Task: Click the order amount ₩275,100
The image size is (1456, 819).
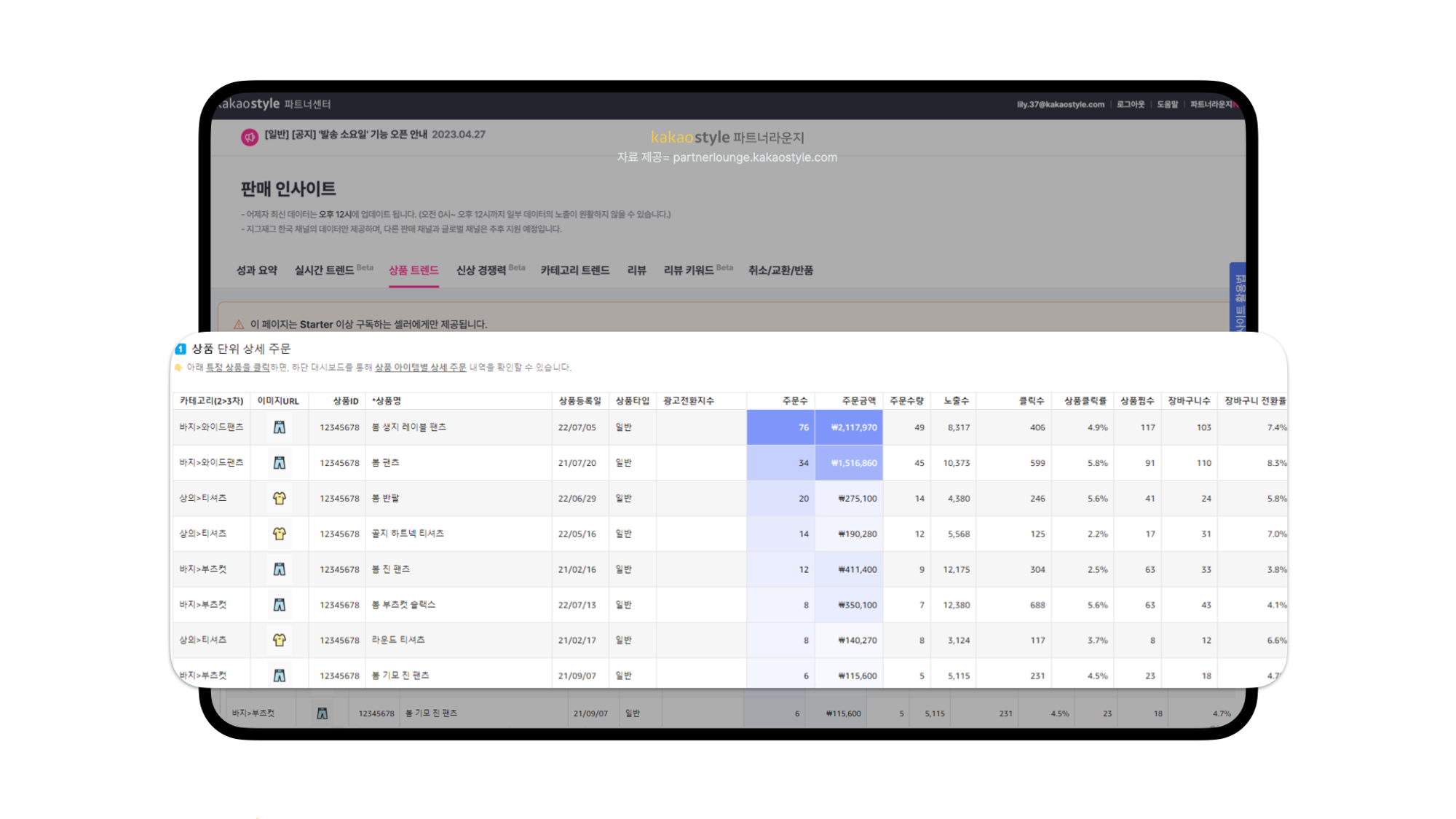Action: point(858,499)
